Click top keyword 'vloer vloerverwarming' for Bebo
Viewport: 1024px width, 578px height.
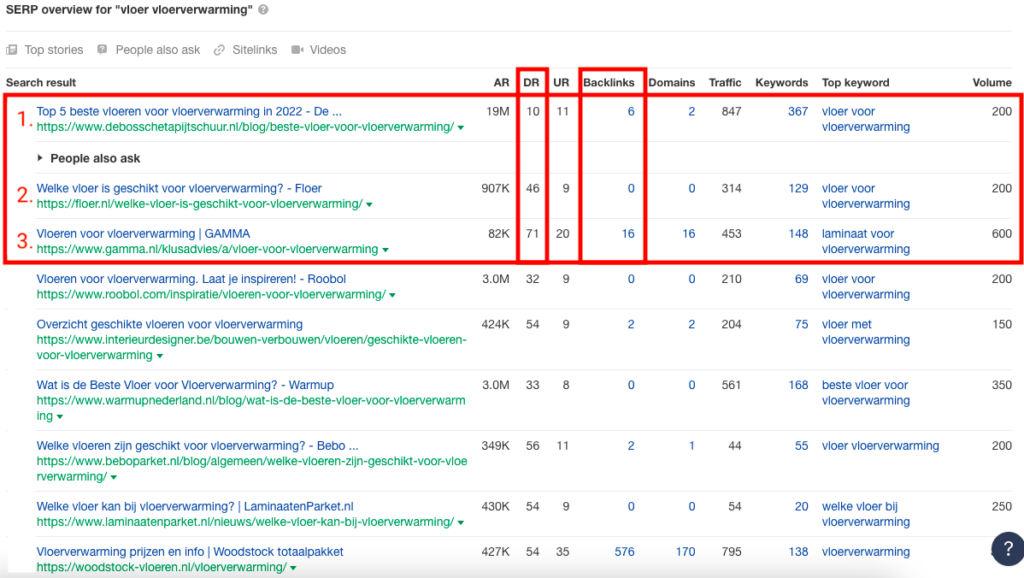[x=880, y=445]
